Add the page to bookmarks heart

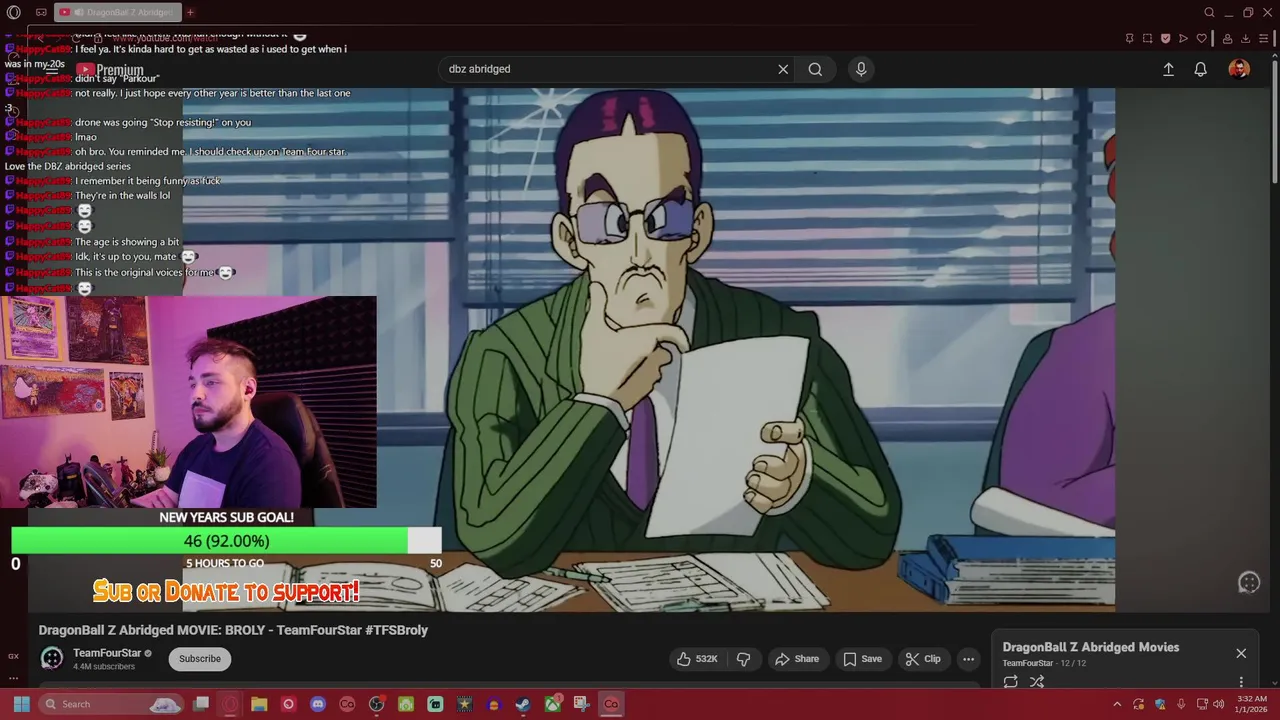tap(1201, 38)
